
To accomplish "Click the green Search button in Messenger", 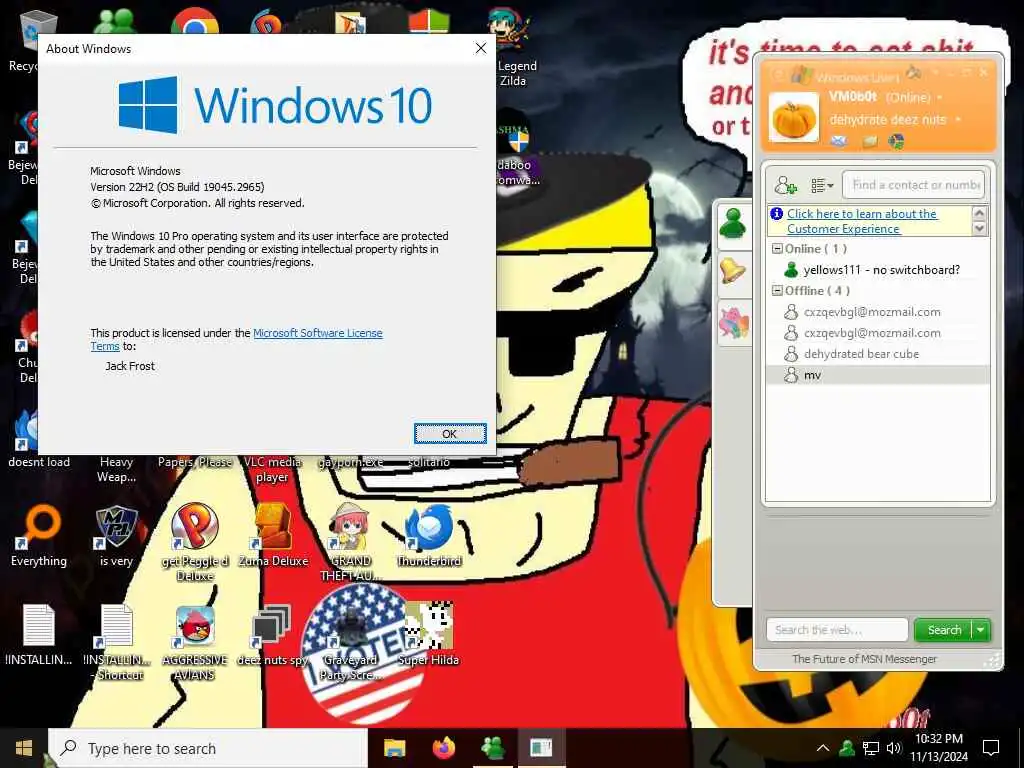I will click(x=944, y=630).
